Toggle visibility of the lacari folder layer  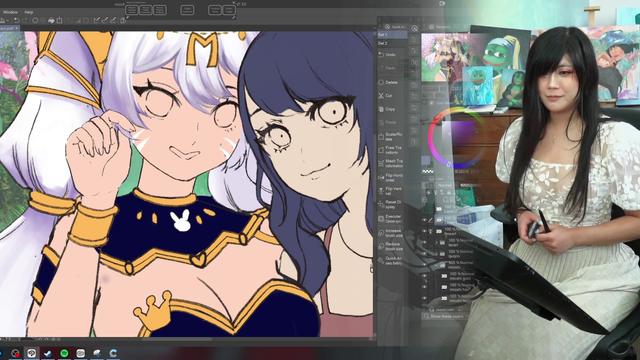pos(424,242)
